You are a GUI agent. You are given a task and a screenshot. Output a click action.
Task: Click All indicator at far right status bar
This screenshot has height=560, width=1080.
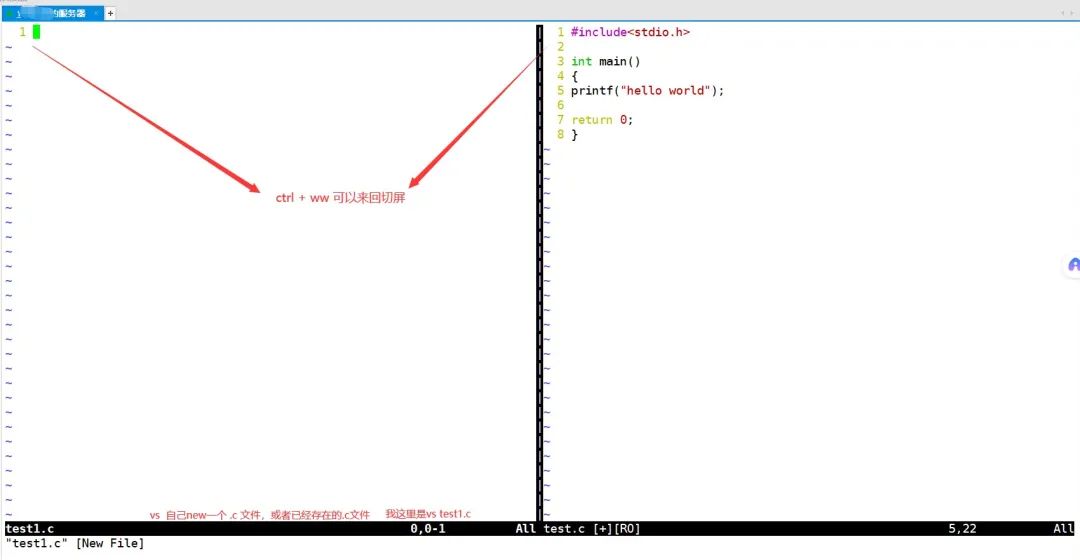click(1063, 528)
